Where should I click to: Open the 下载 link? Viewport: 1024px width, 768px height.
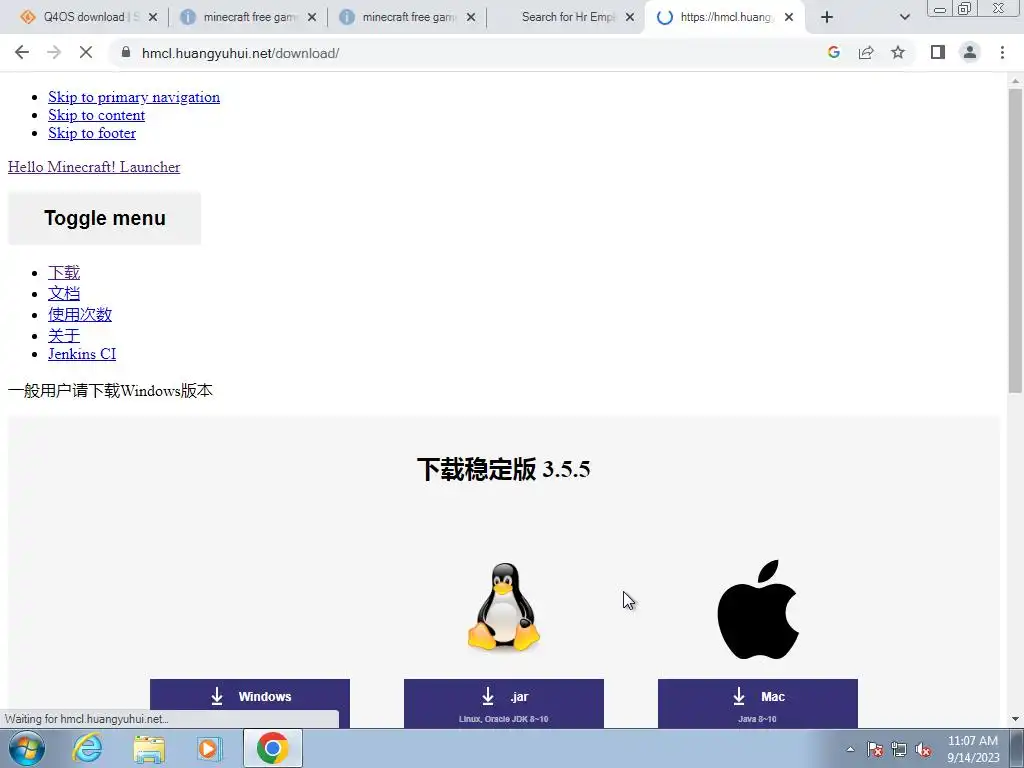point(64,272)
